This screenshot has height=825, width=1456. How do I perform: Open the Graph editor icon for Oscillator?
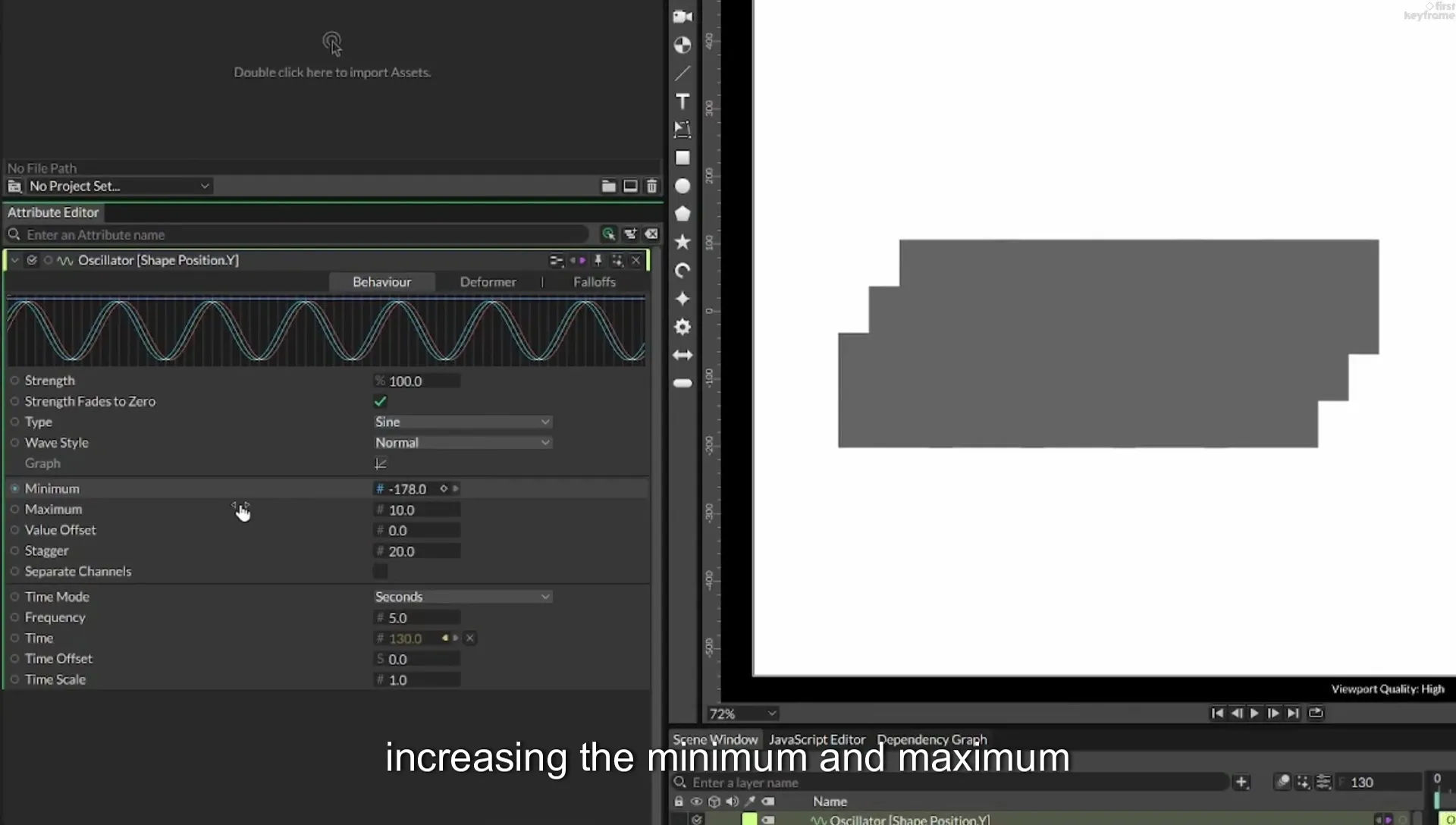coord(381,463)
